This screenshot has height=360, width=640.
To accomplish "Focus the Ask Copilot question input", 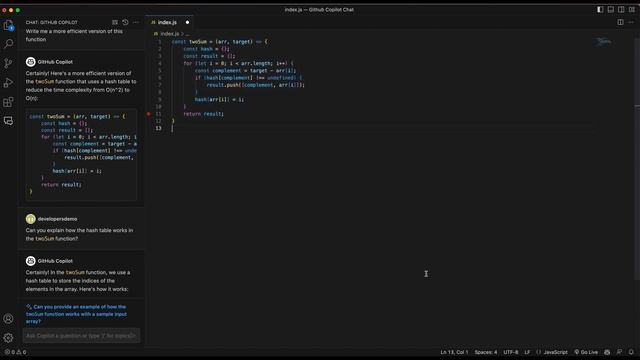I will click(x=81, y=336).
